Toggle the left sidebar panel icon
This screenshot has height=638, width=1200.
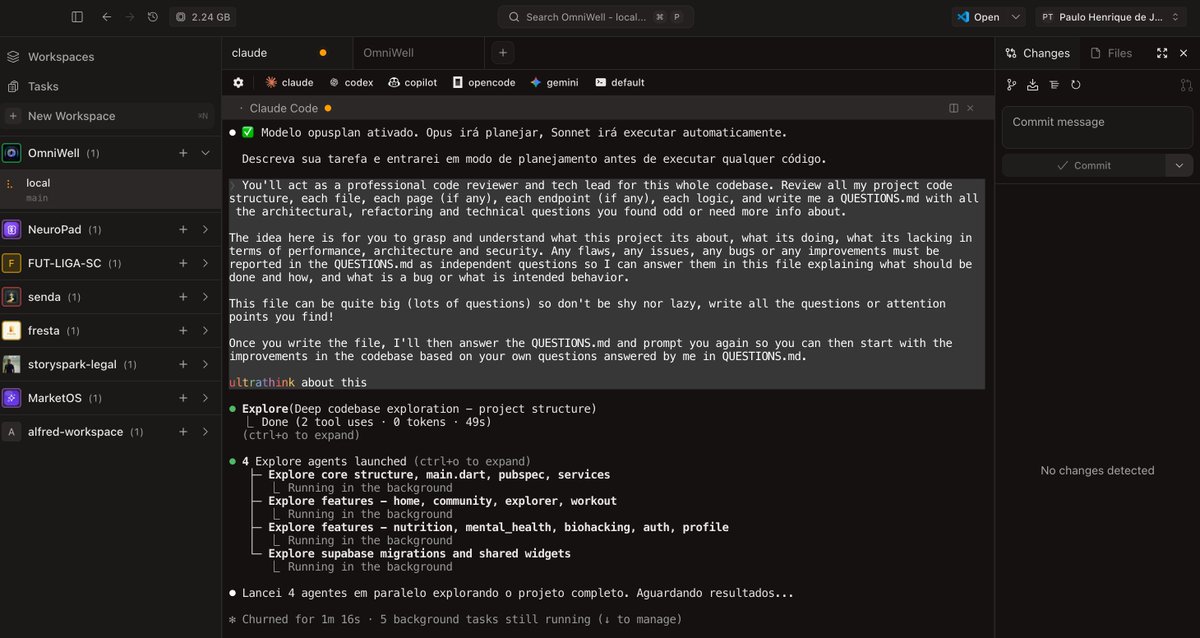pos(78,17)
